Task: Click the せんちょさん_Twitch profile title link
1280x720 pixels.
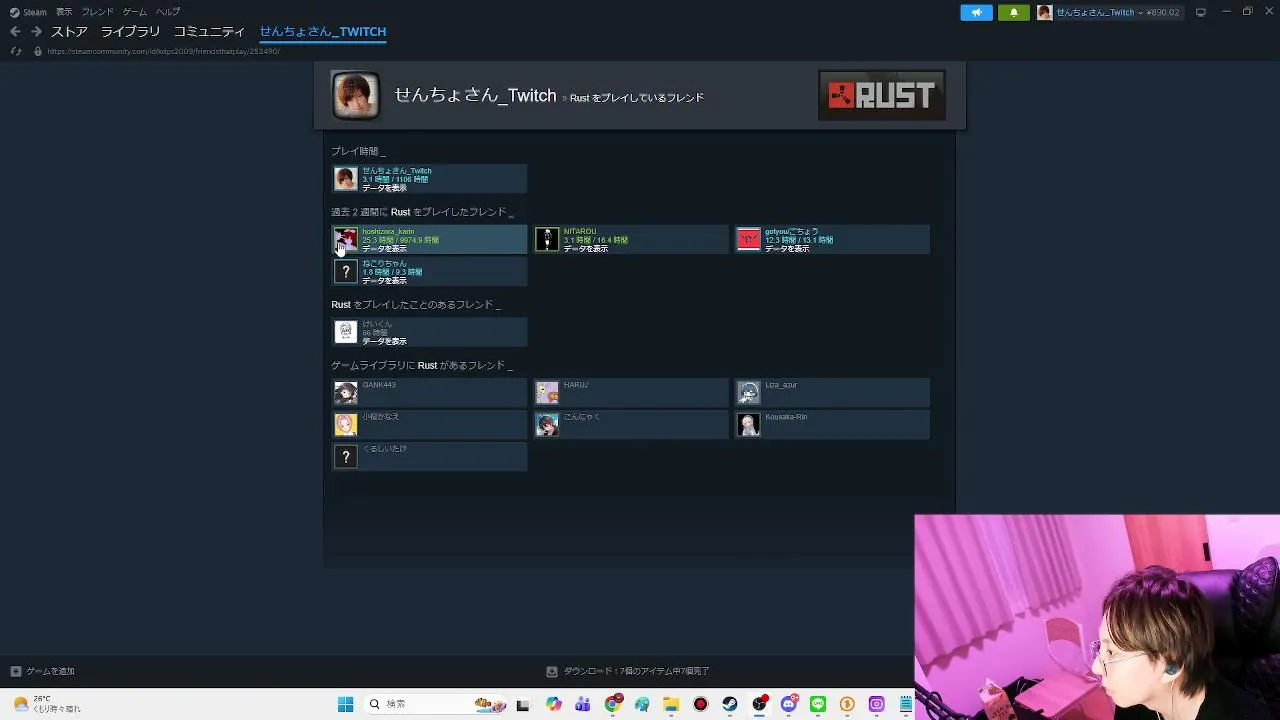Action: [475, 96]
